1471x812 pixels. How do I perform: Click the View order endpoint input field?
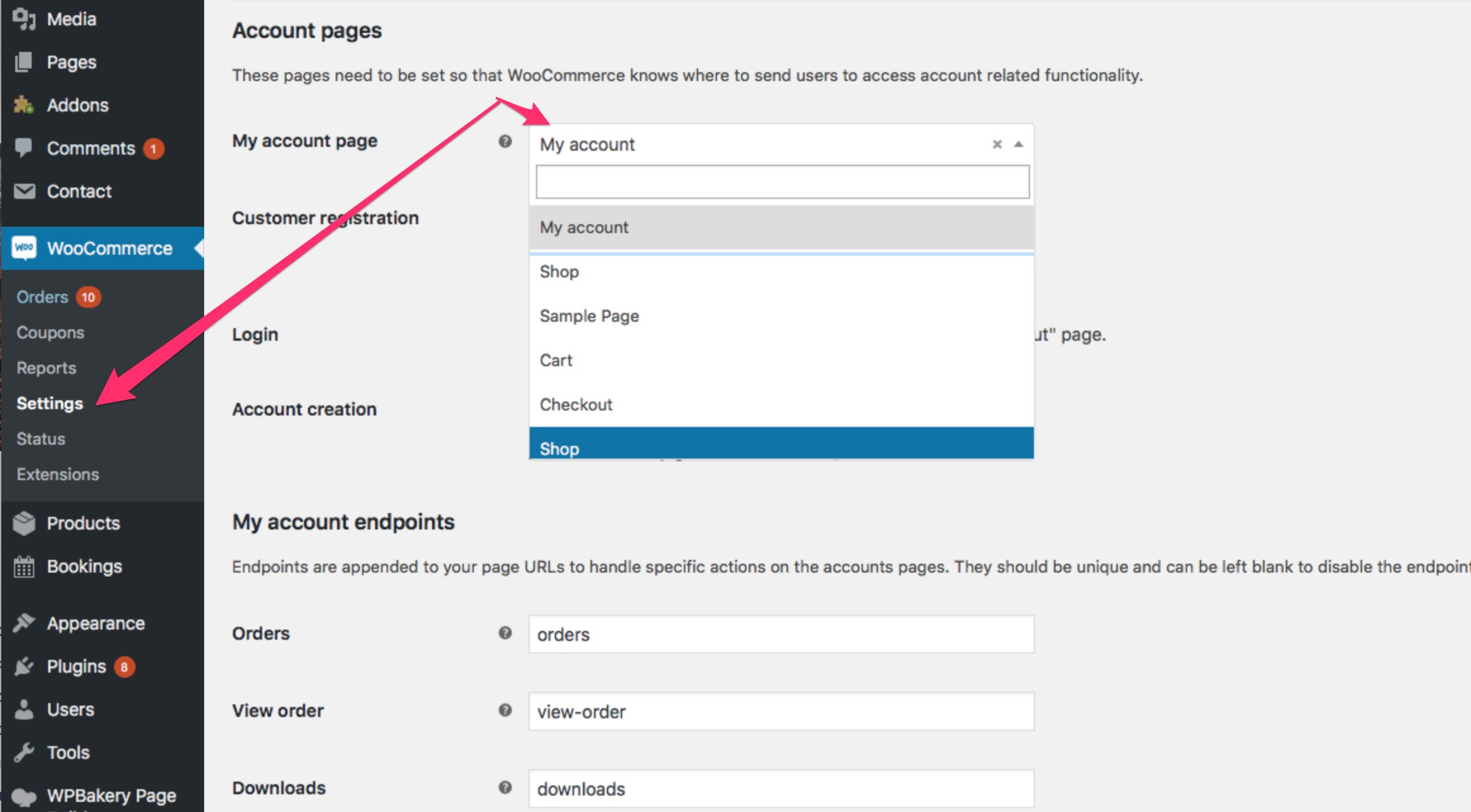[782, 711]
